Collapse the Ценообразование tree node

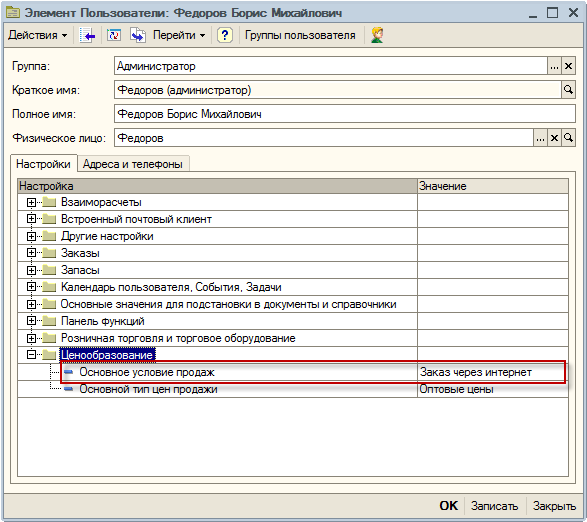click(31, 355)
